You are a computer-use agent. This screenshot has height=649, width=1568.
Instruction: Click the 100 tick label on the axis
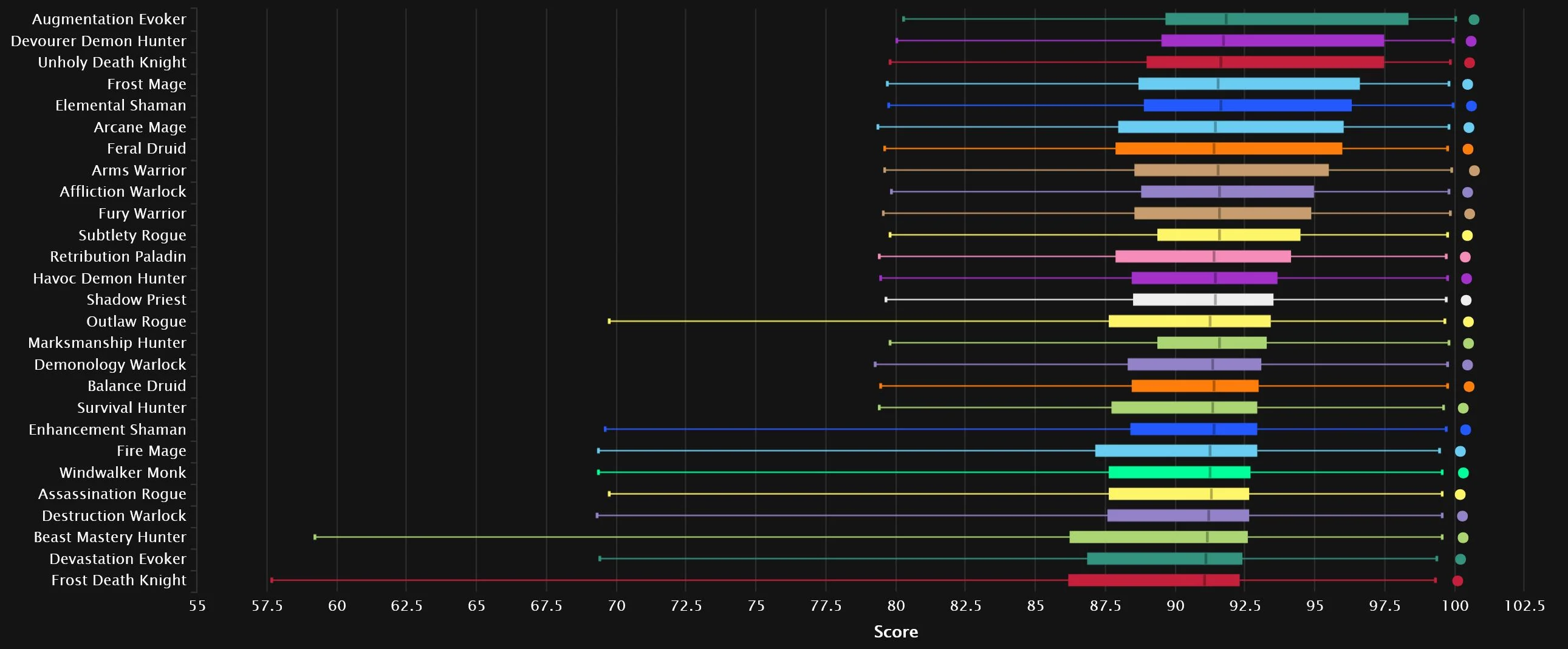click(x=1455, y=606)
